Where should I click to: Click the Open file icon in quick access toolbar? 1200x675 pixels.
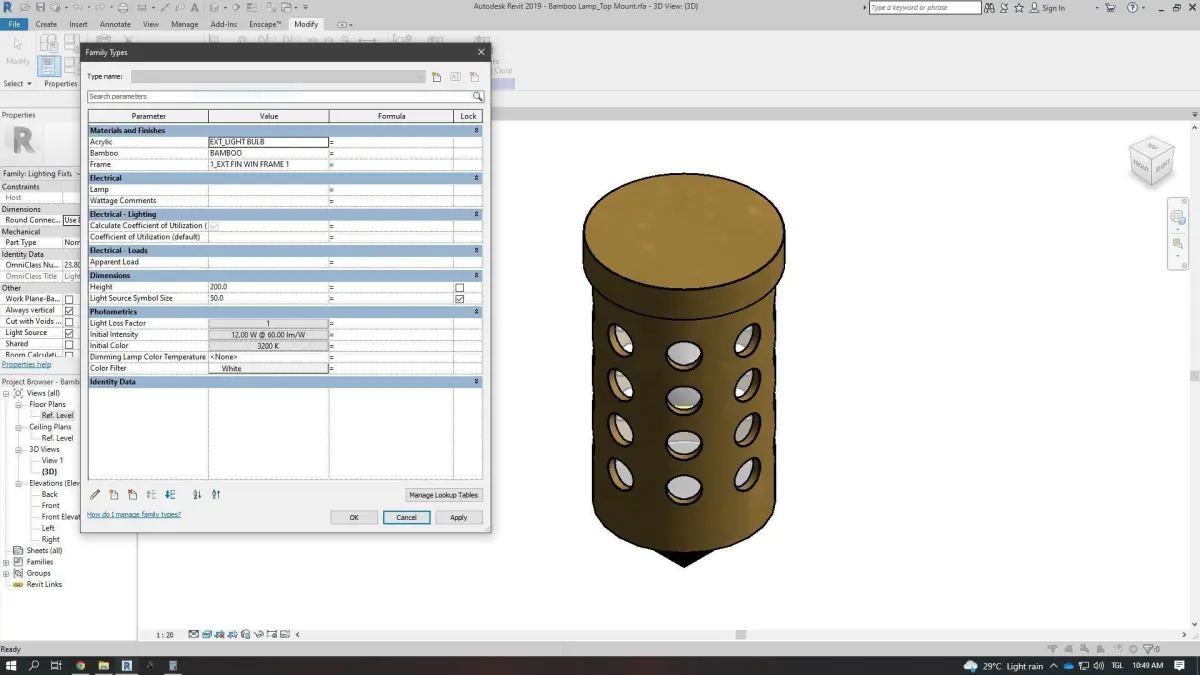click(x=27, y=8)
